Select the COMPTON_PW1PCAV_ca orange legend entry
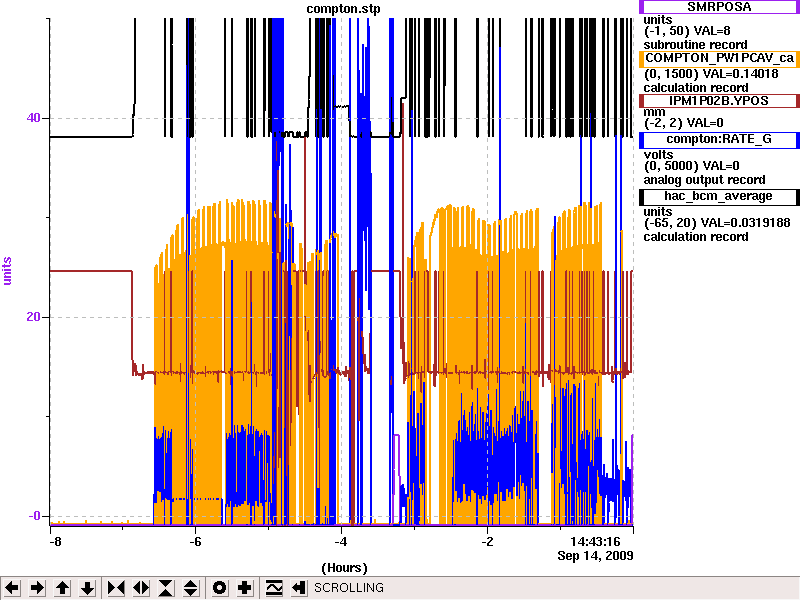Viewport: 800px width, 600px height. click(x=719, y=59)
